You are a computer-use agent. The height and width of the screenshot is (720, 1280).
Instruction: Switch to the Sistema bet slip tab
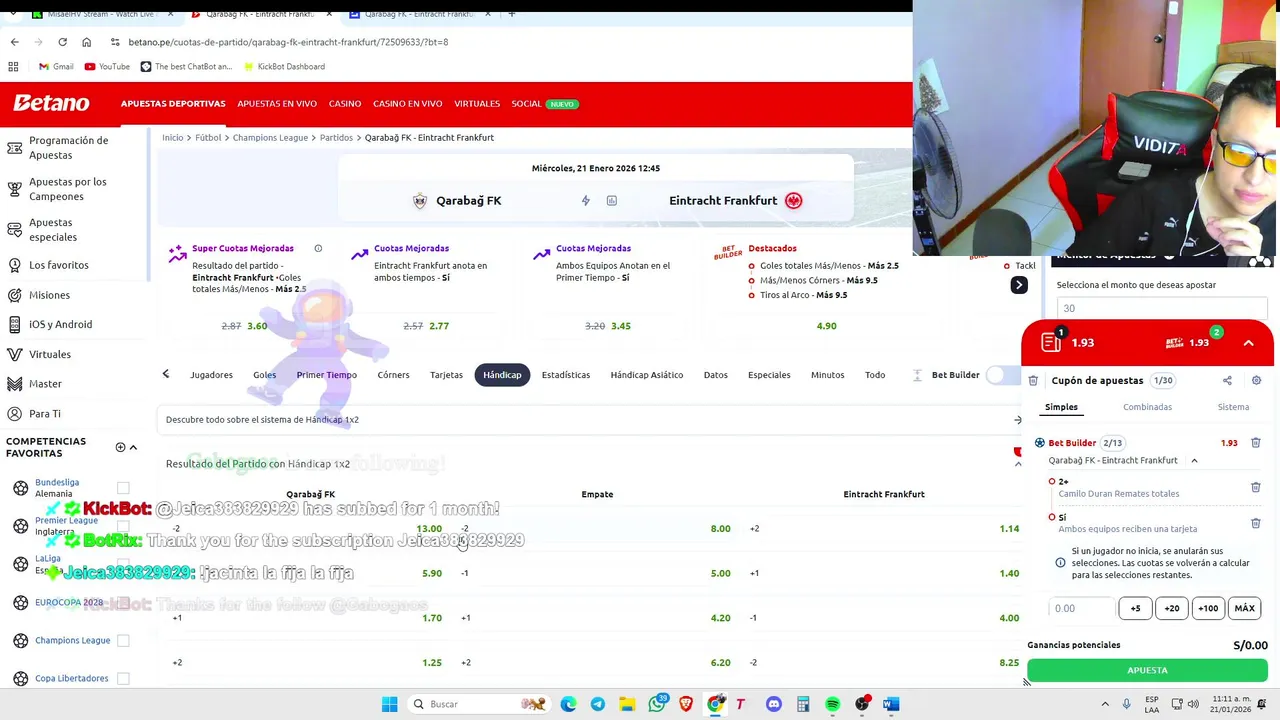pos(1233,407)
